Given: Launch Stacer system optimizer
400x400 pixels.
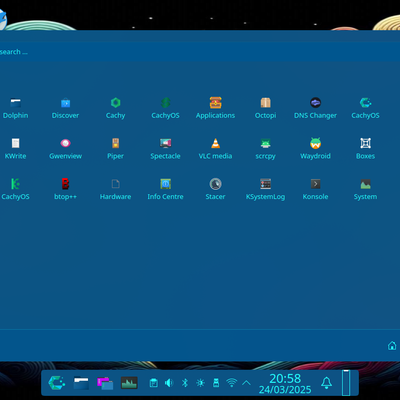Looking at the screenshot, I should point(215,189).
